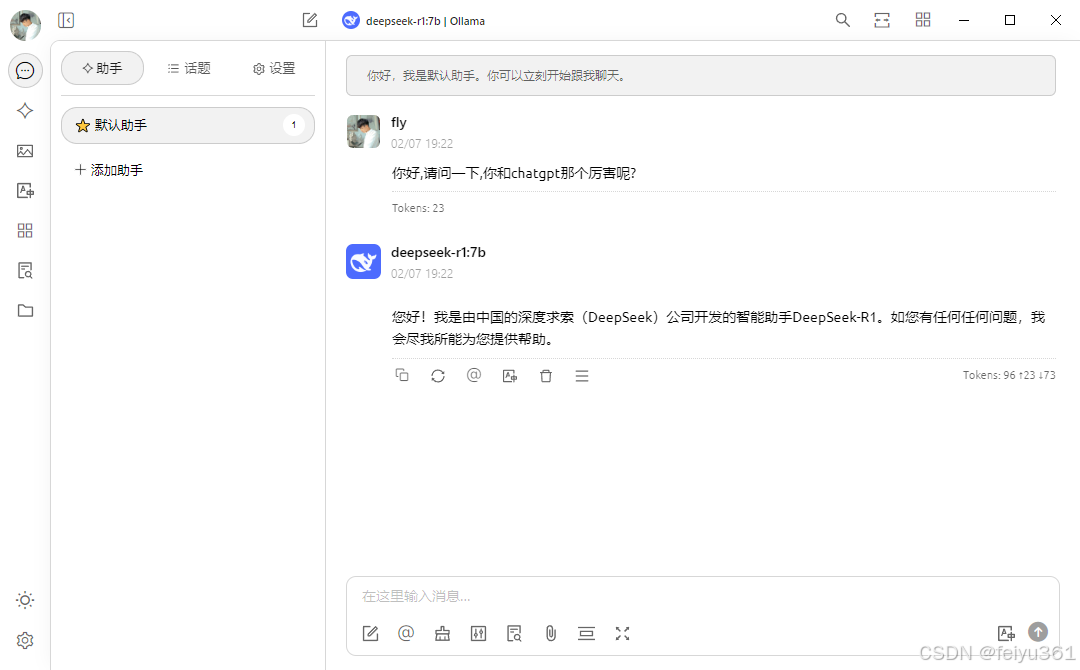Screen dimensions: 1080x670
Task: Open the image painting sidebar icon
Action: pyautogui.click(x=25, y=151)
